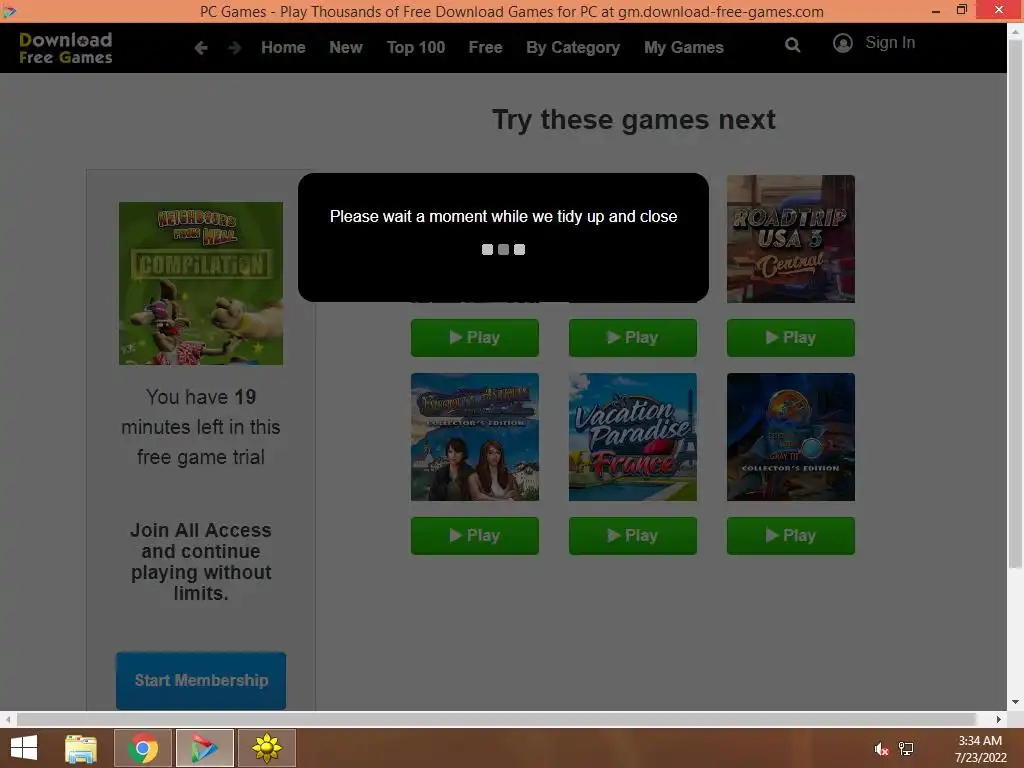Viewport: 1024px width, 768px height.
Task: Click the first Play button in top row
Action: 475,338
